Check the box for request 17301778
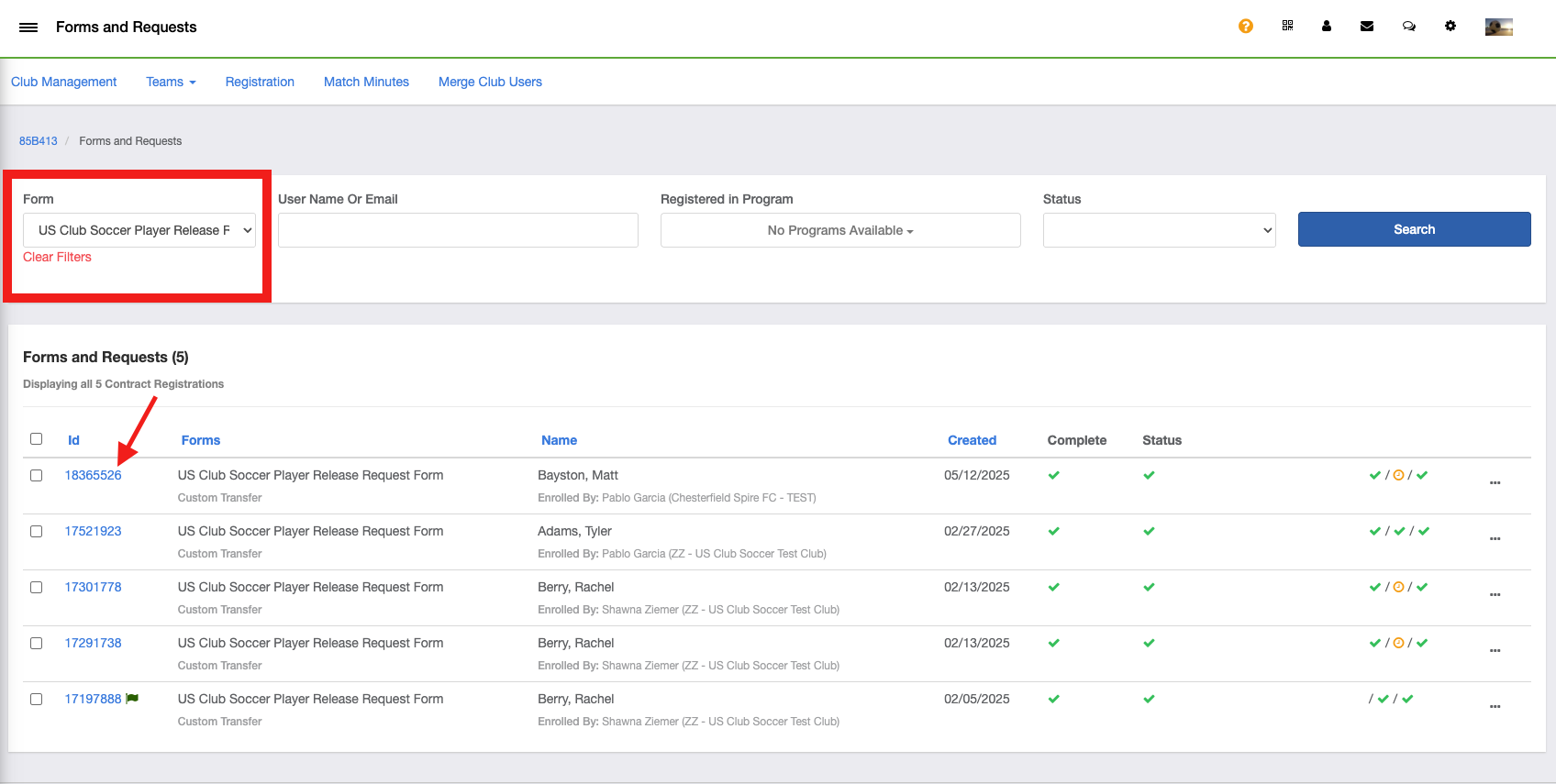Image resolution: width=1556 pixels, height=784 pixels. point(37,588)
